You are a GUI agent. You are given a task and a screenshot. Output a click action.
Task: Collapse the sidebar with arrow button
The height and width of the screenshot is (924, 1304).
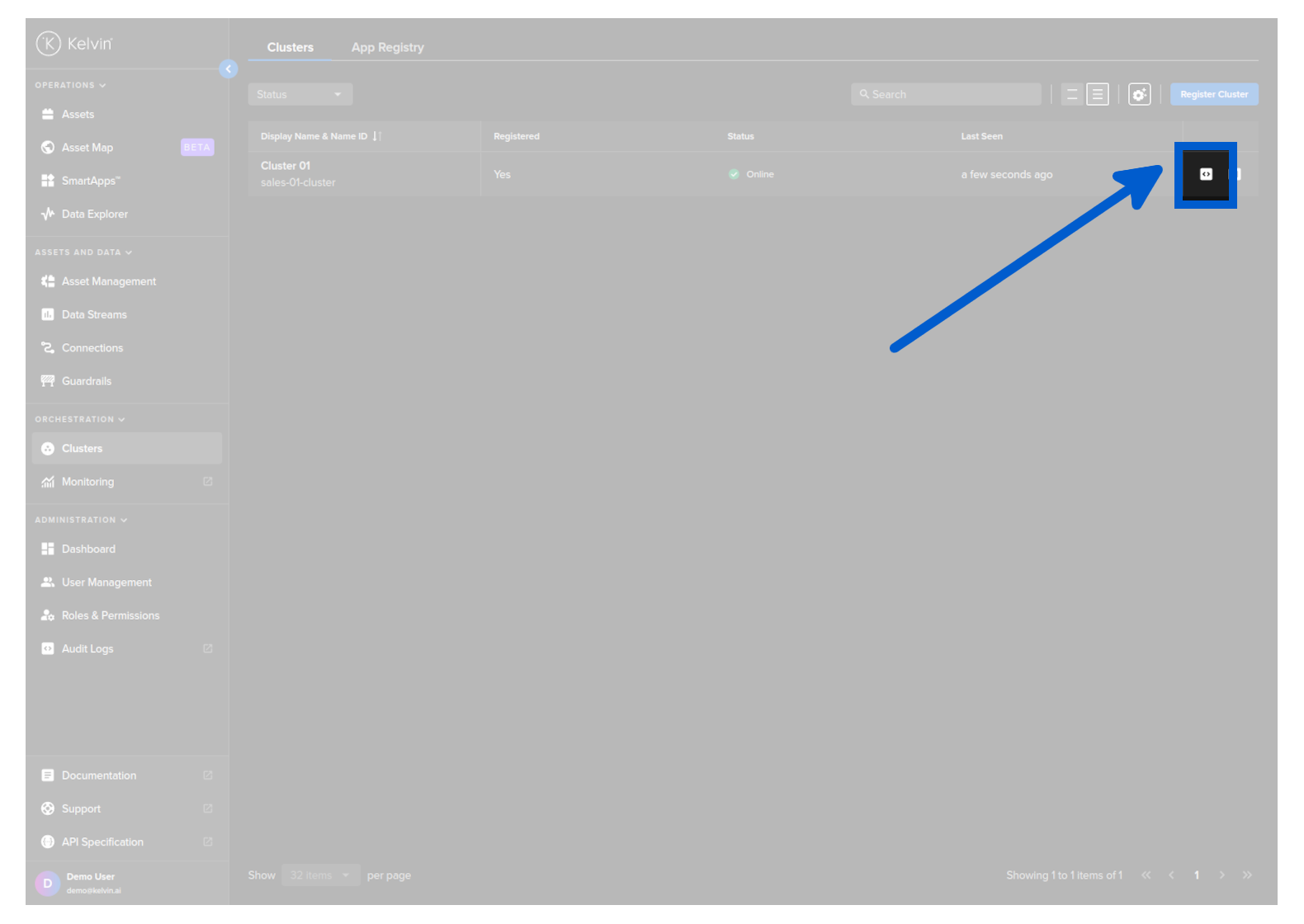(229, 69)
